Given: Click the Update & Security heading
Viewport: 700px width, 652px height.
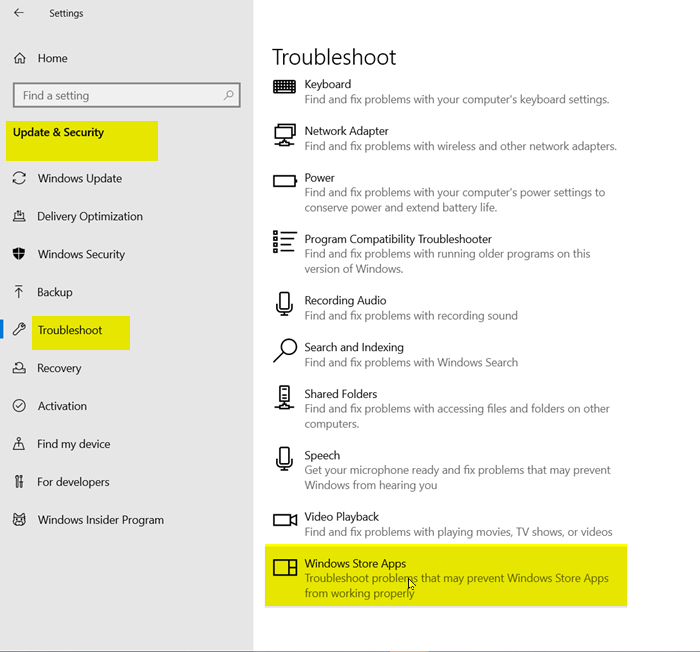Looking at the screenshot, I should click(x=58, y=132).
